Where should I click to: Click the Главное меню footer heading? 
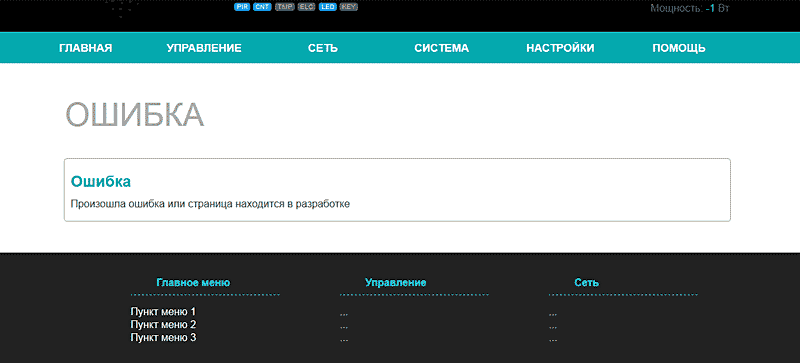193,282
